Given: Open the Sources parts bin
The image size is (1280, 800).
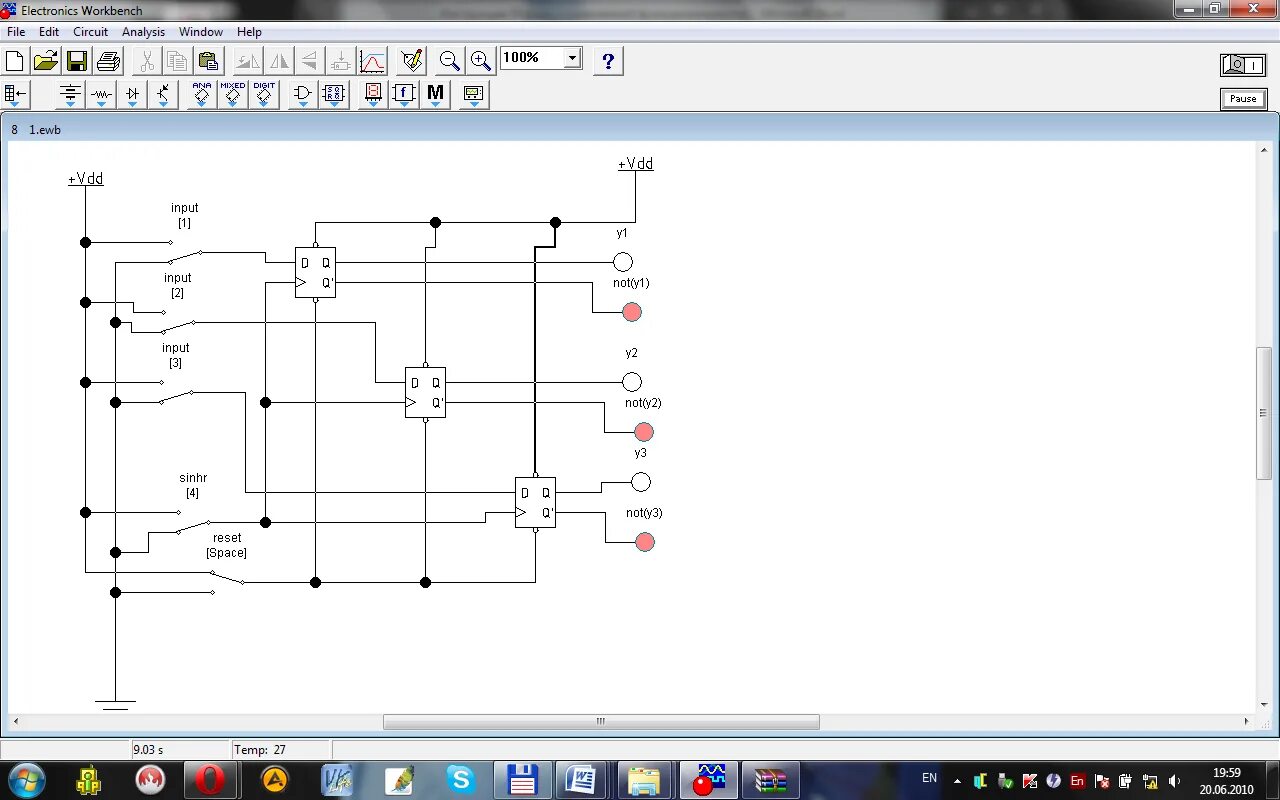Looking at the screenshot, I should pyautogui.click(x=70, y=95).
